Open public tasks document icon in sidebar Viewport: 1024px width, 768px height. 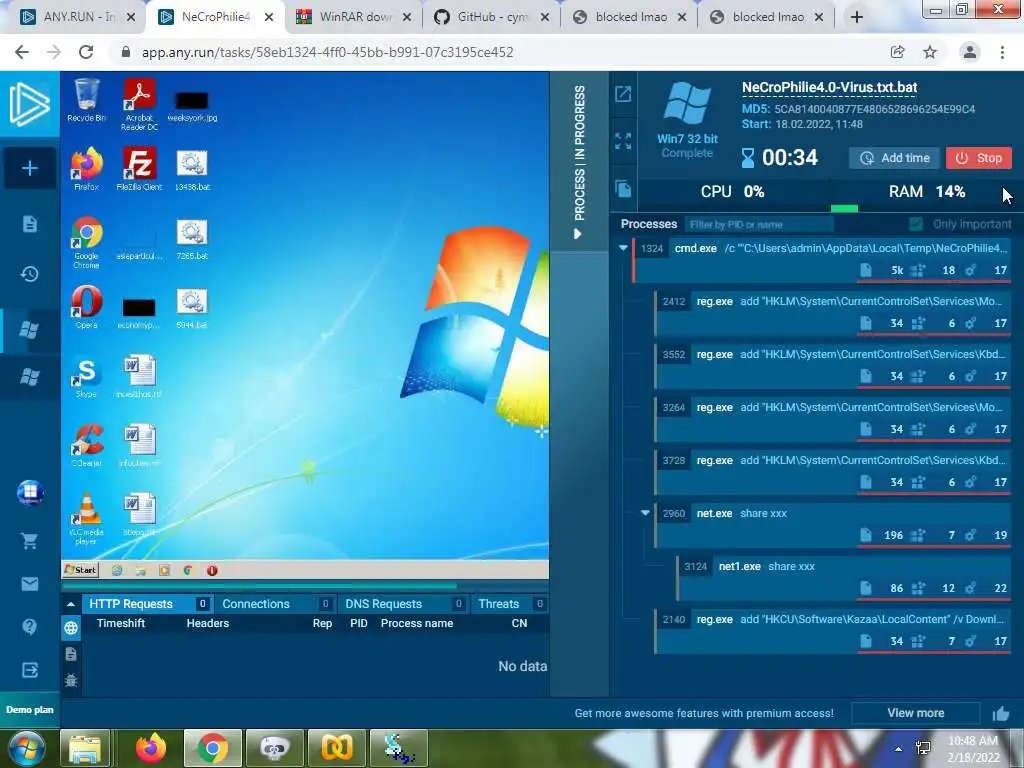[29, 224]
